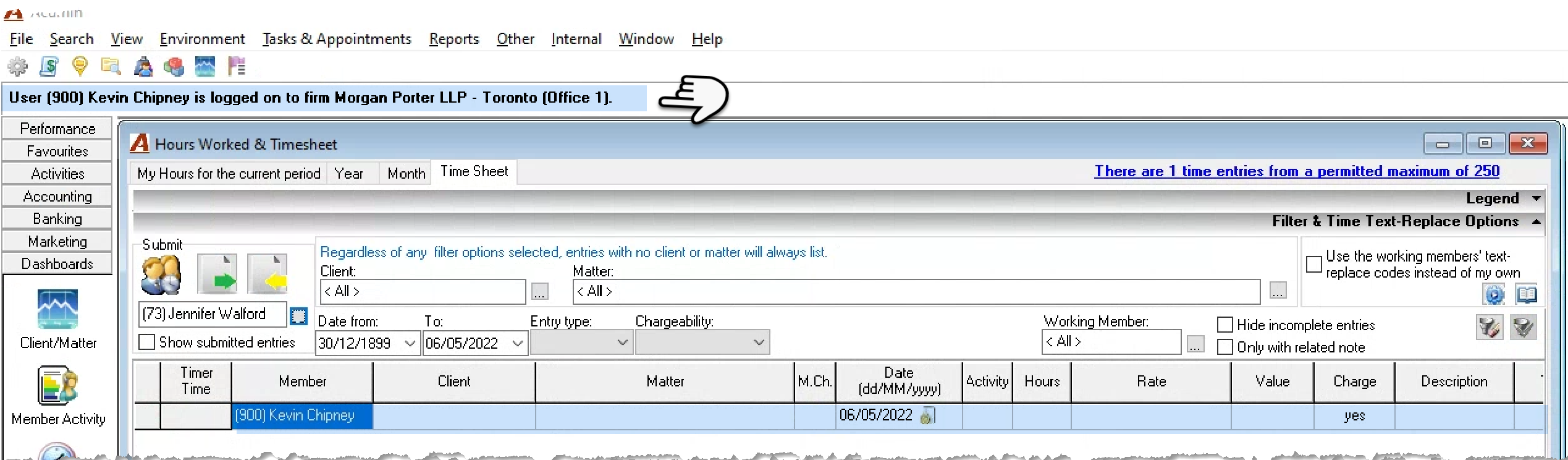Open the Reports menu

coord(454,39)
